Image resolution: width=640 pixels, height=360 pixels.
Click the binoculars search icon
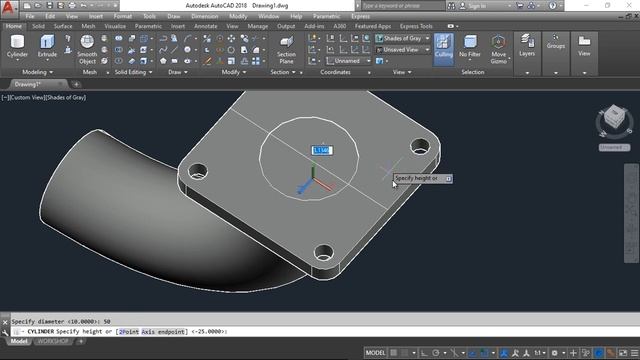451,6
